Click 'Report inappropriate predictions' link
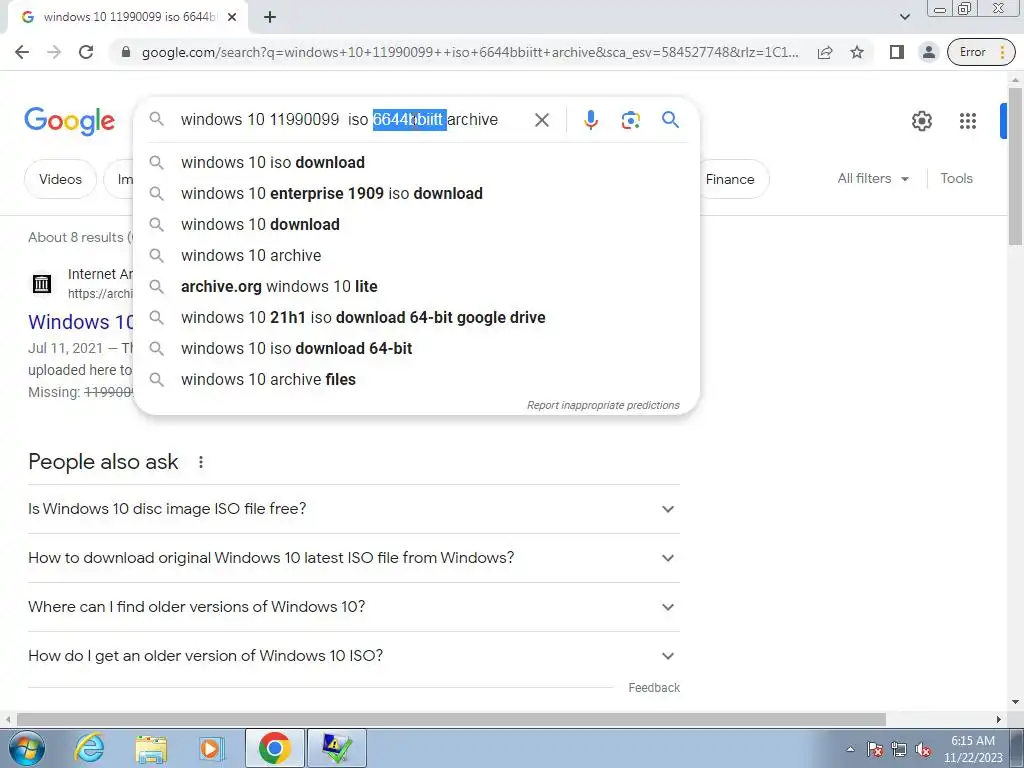Screen dimensions: 1024x768 603,406
